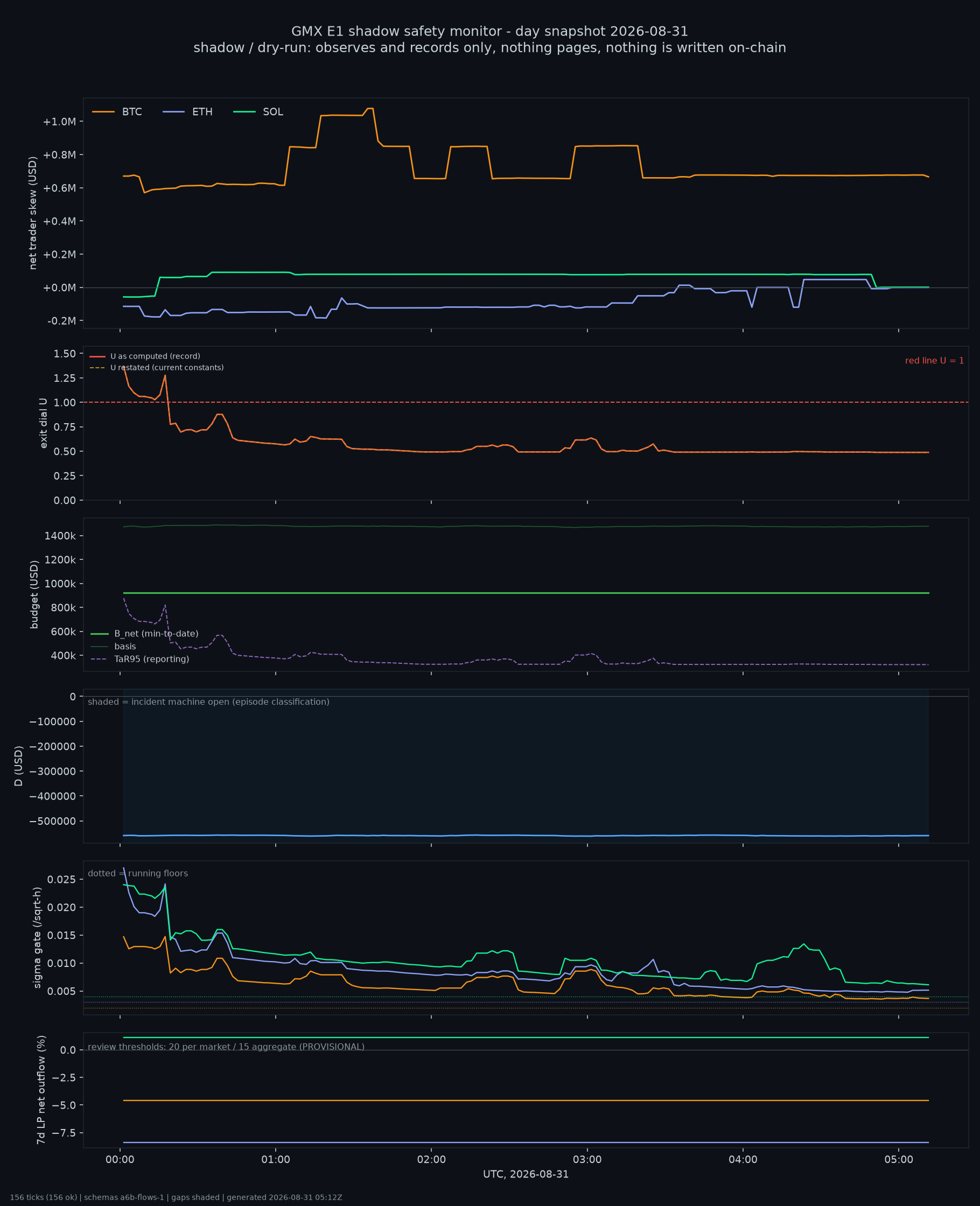The image size is (980, 1206).
Task: Click the '05:00' time axis label
Action: pyautogui.click(x=899, y=1160)
